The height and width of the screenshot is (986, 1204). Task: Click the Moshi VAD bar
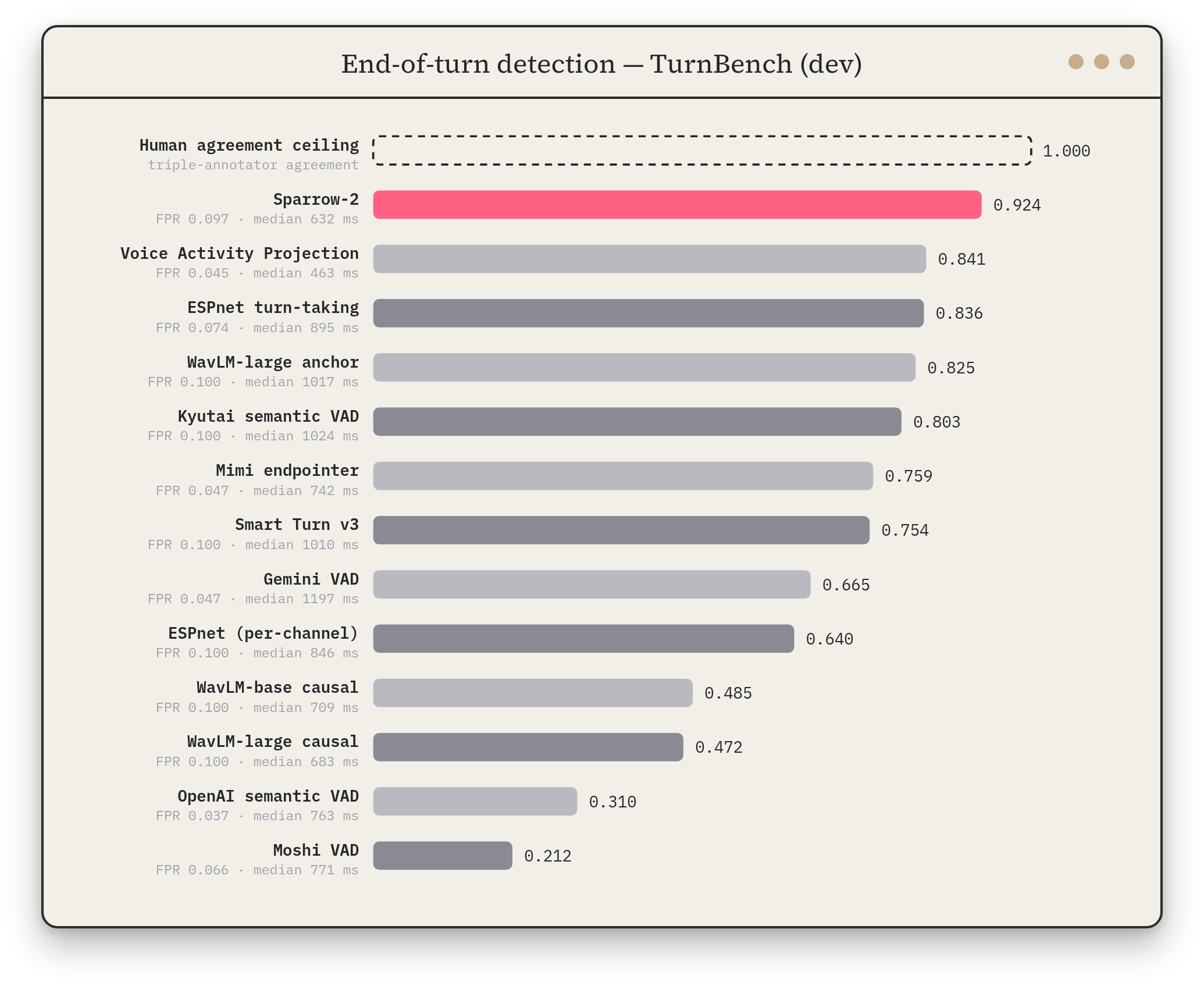[443, 856]
